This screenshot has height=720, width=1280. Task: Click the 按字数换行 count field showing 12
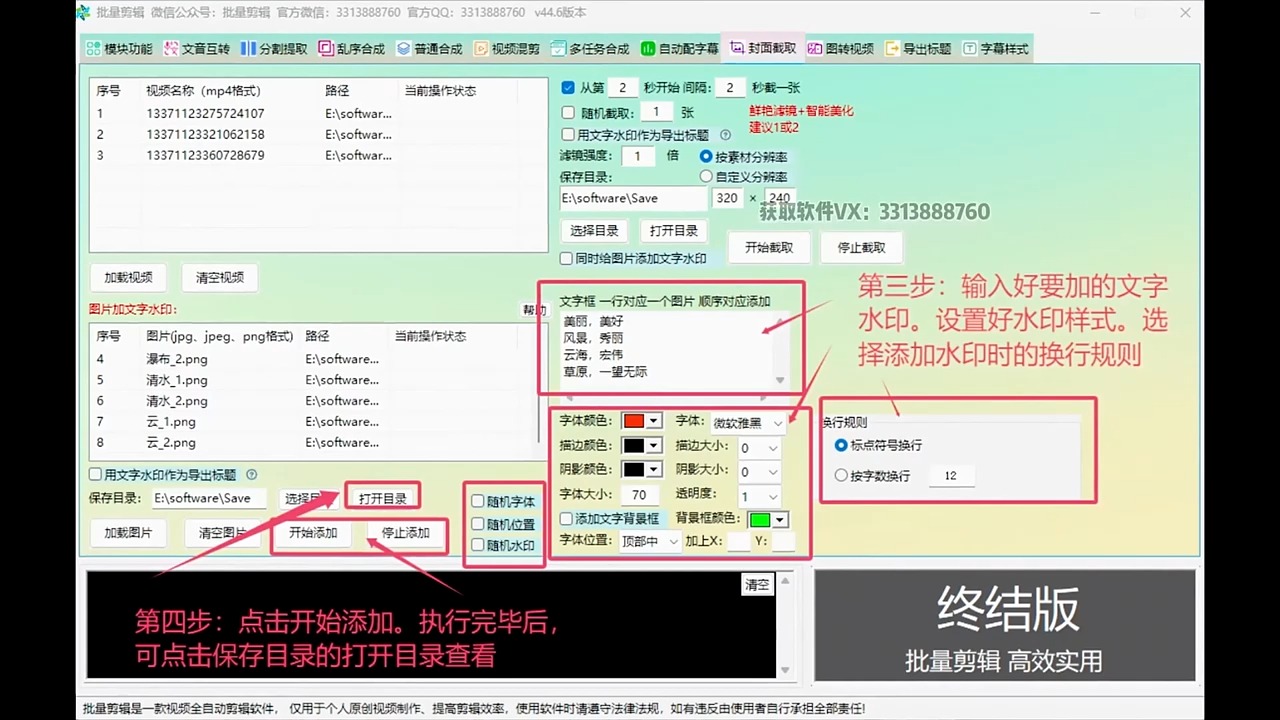pos(951,476)
